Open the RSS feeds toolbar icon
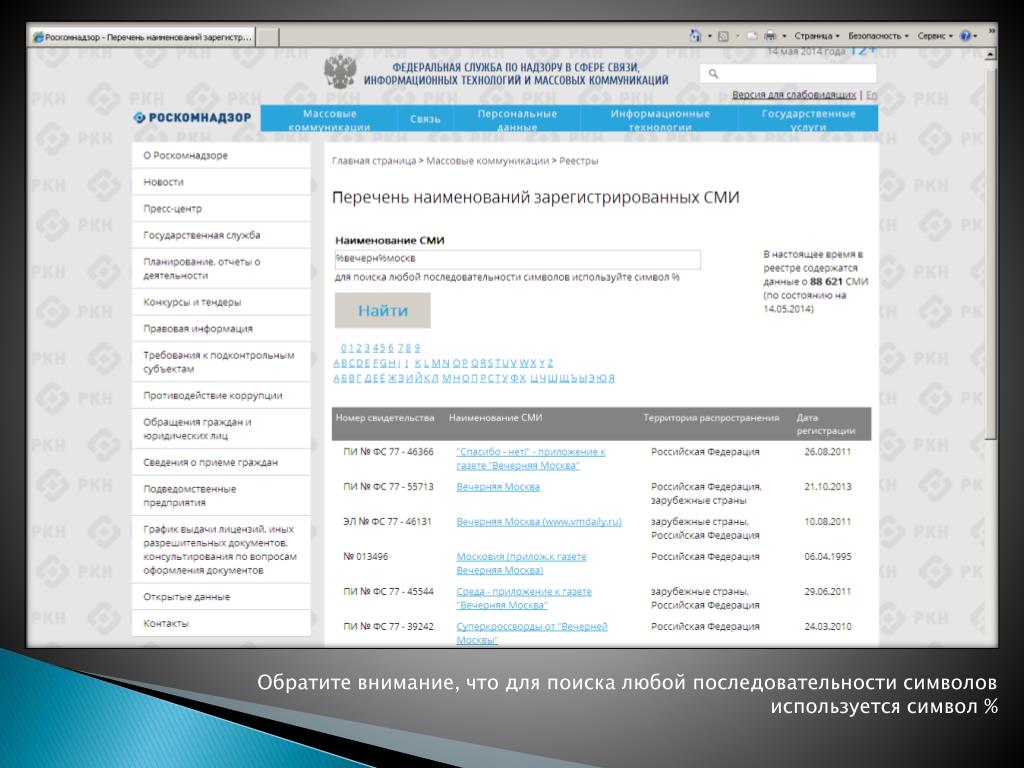The image size is (1024, 768). point(723,37)
